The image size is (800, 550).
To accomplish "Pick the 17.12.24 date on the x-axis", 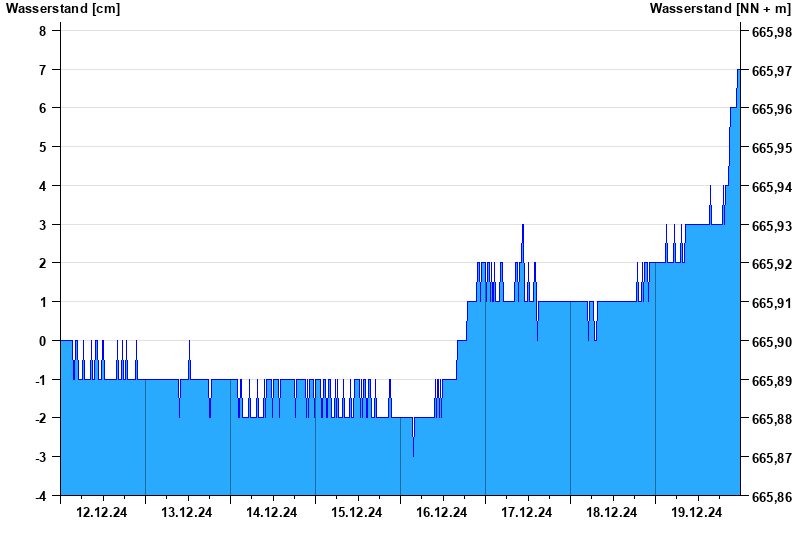I will pos(527,513).
